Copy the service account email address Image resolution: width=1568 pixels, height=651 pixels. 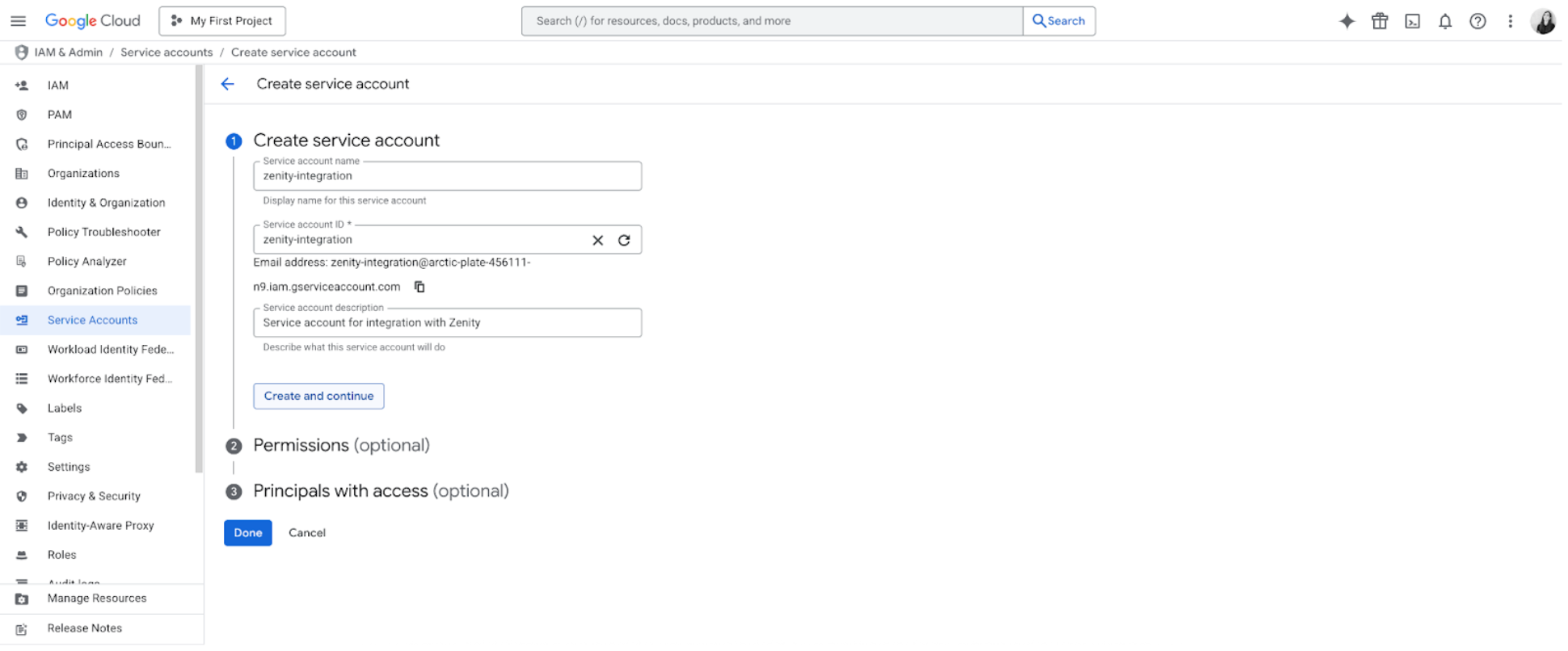[419, 287]
